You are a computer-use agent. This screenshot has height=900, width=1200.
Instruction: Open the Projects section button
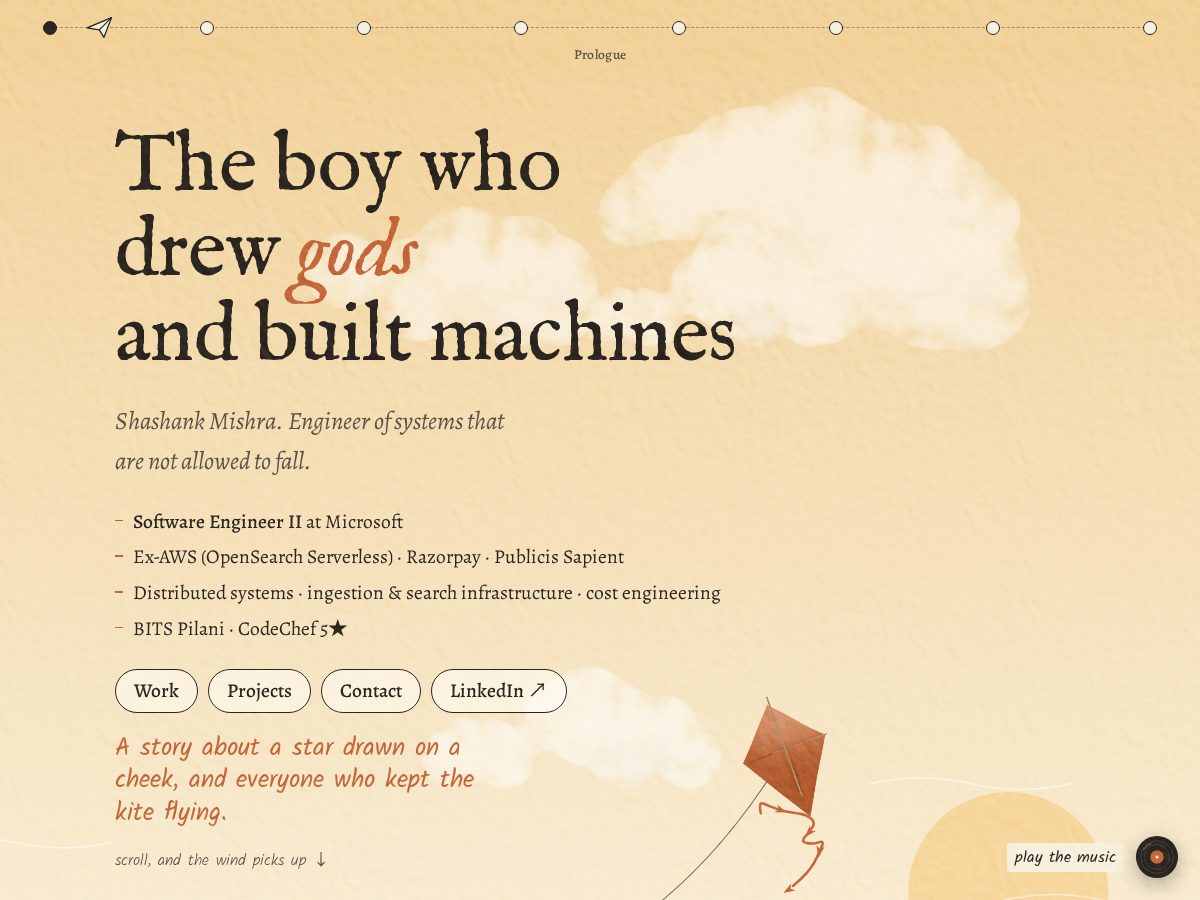(x=259, y=691)
